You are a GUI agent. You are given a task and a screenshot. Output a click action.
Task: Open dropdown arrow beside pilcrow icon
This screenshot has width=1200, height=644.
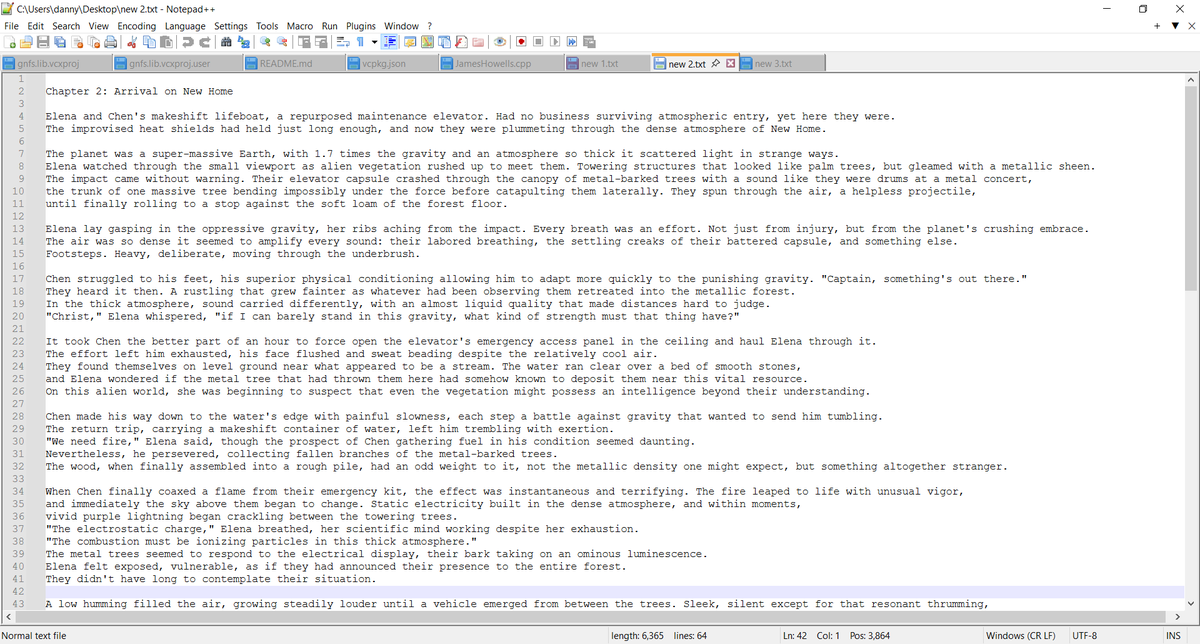[374, 43]
